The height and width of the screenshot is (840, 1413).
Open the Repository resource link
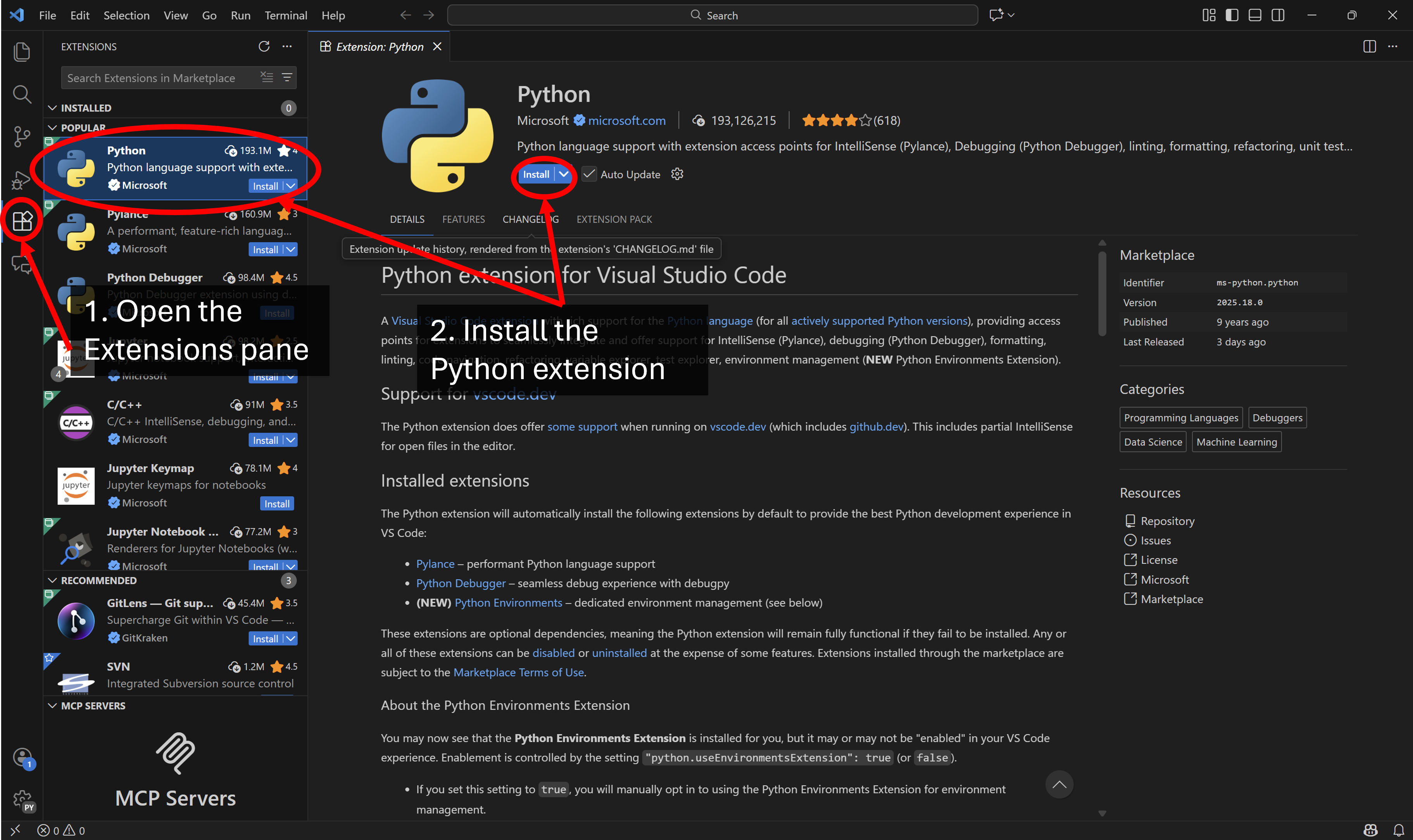(1167, 521)
